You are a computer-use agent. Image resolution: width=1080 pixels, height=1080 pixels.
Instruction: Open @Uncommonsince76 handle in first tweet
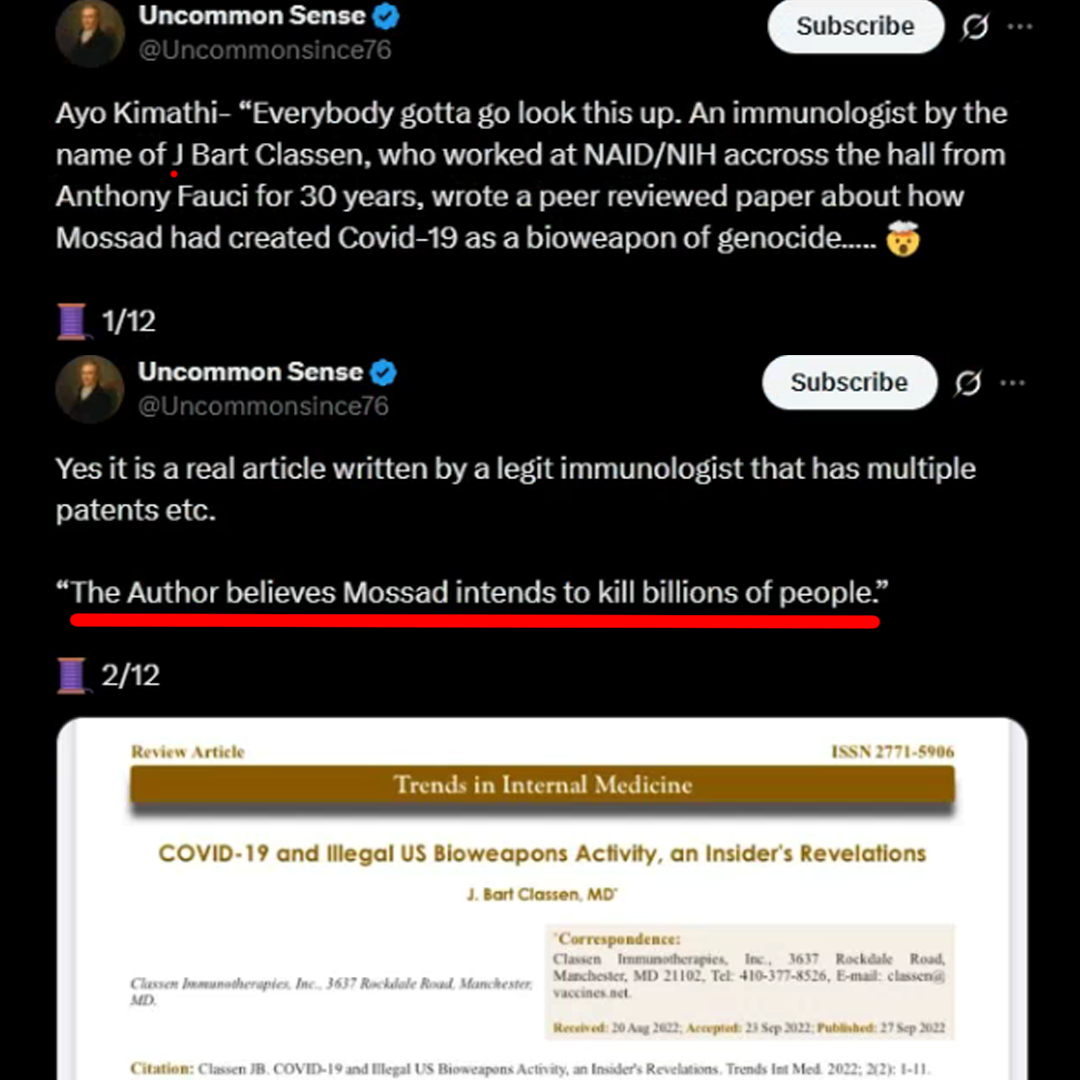pos(265,50)
